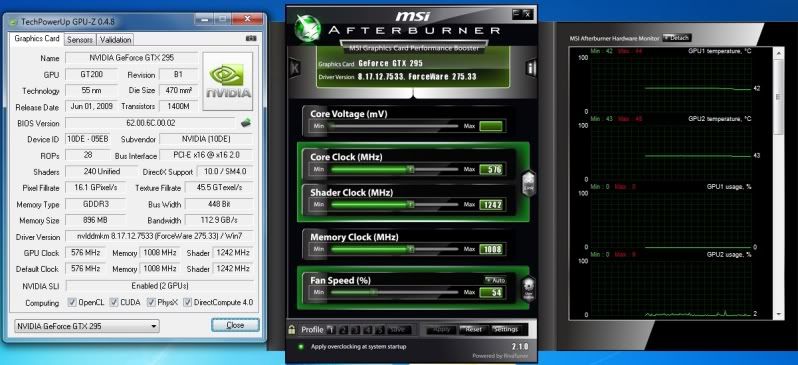Click the Apply button in Afterburner
Image resolution: width=798 pixels, height=365 pixels.
441,329
